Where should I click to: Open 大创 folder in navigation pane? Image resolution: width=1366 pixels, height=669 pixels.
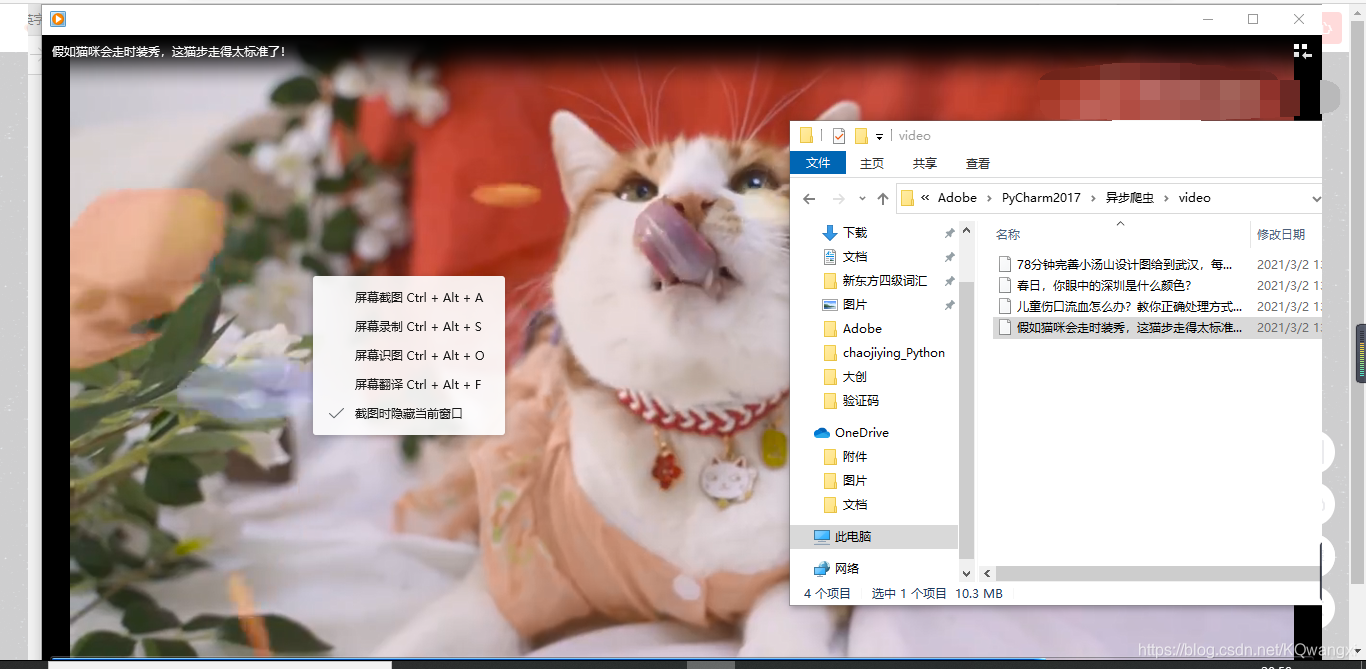click(855, 376)
